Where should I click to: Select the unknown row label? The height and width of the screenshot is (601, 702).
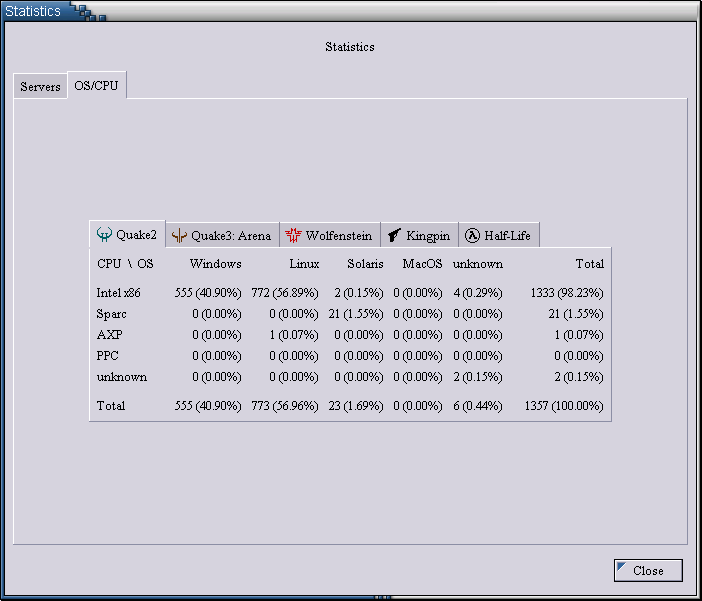tap(122, 377)
